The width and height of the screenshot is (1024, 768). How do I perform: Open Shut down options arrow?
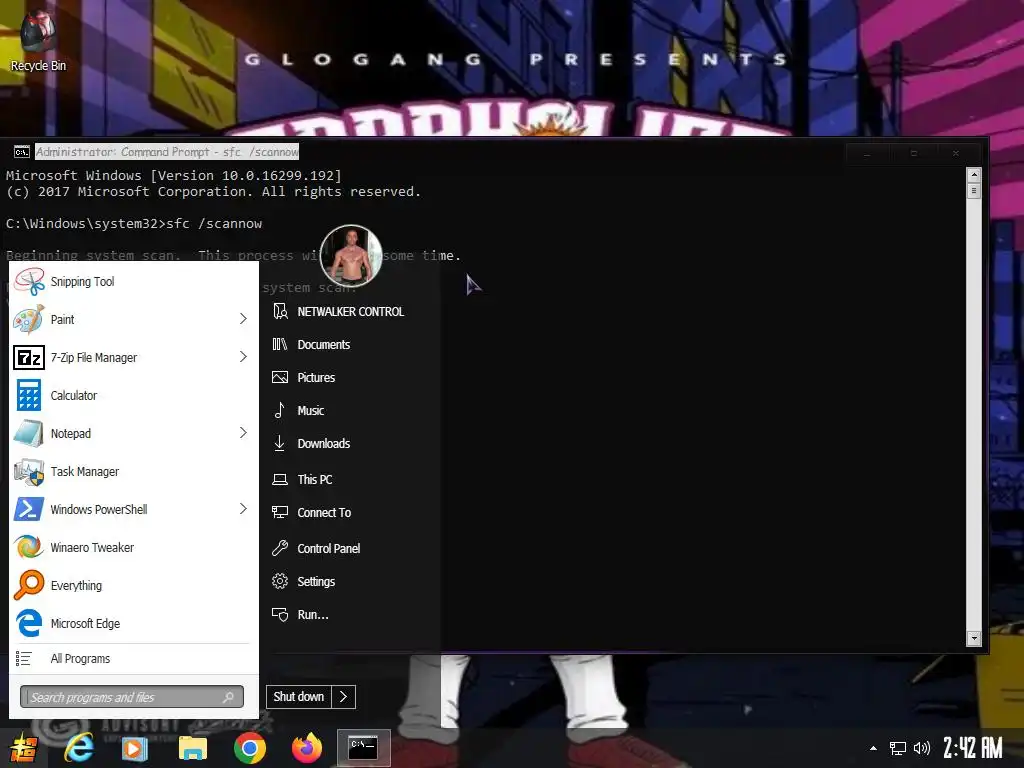pos(344,697)
